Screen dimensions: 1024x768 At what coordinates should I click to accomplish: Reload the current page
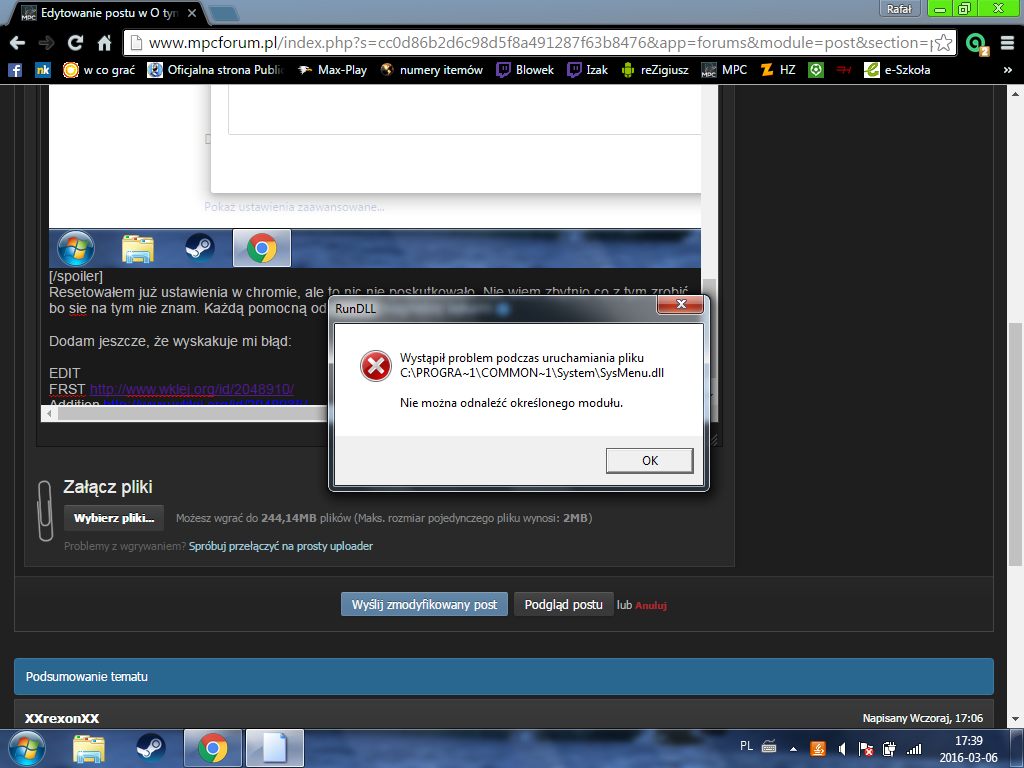click(x=75, y=43)
